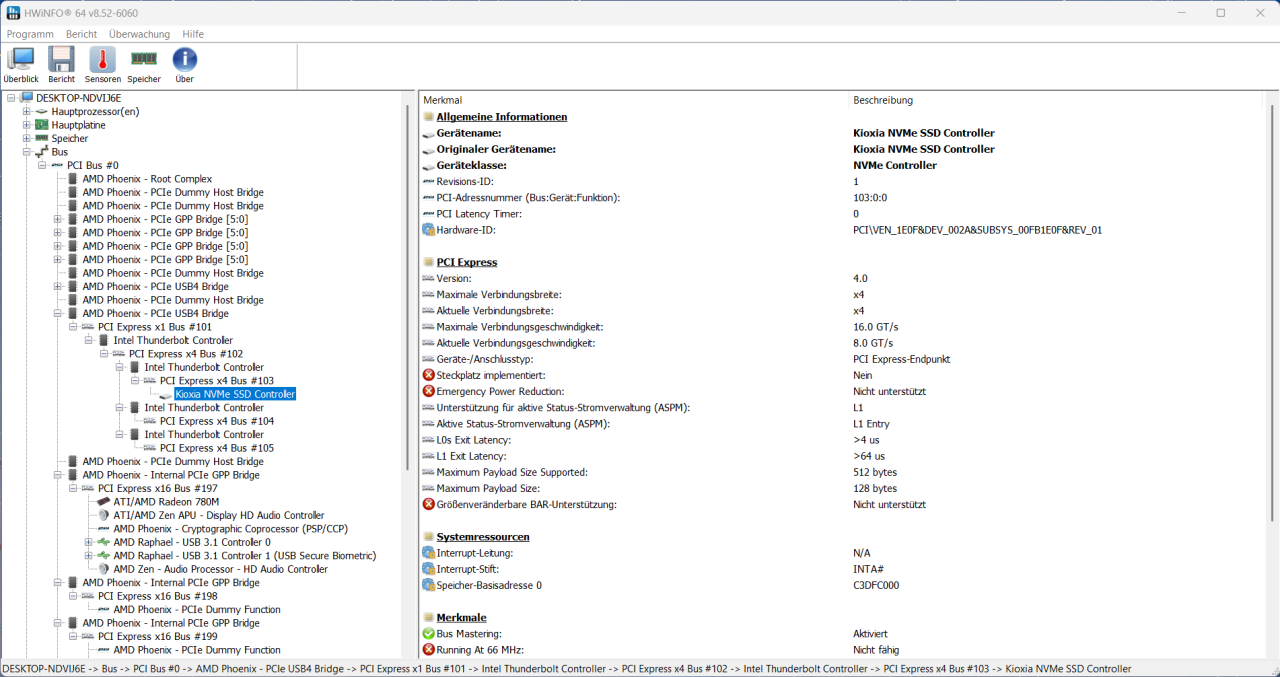Open the Bericht menu
The image size is (1280, 677).
pyautogui.click(x=81, y=34)
